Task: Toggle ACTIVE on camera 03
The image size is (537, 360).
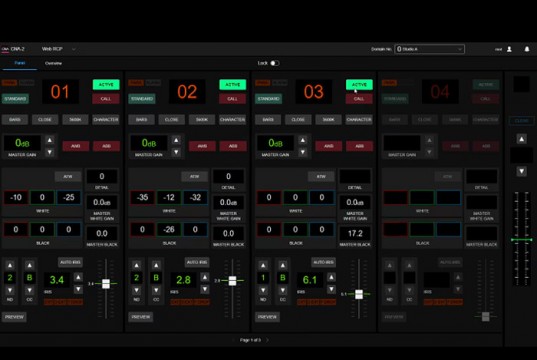Action: (359, 85)
